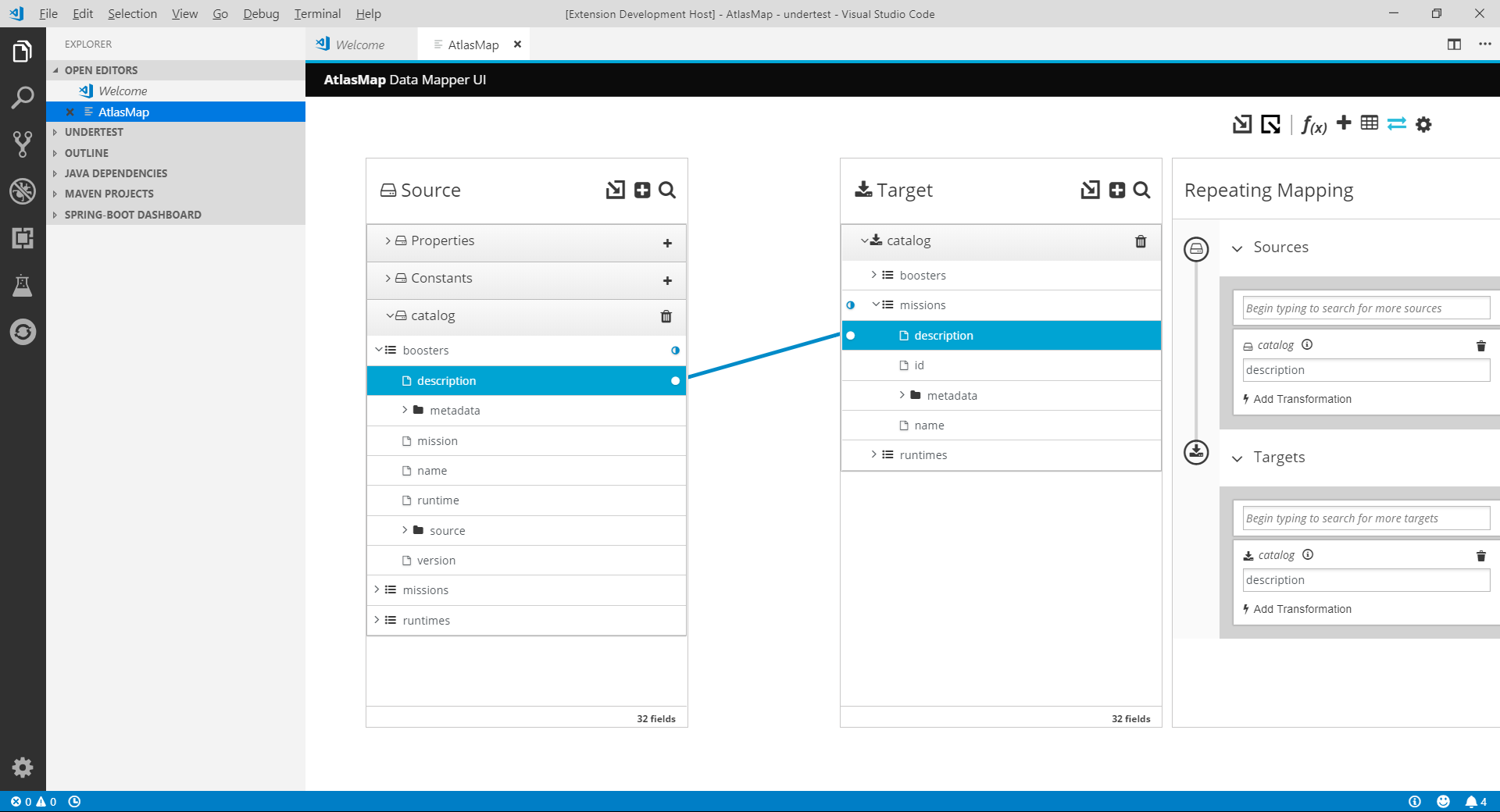Select Source Code Management in activity bar
Screen dimensions: 1500x812
(23, 144)
